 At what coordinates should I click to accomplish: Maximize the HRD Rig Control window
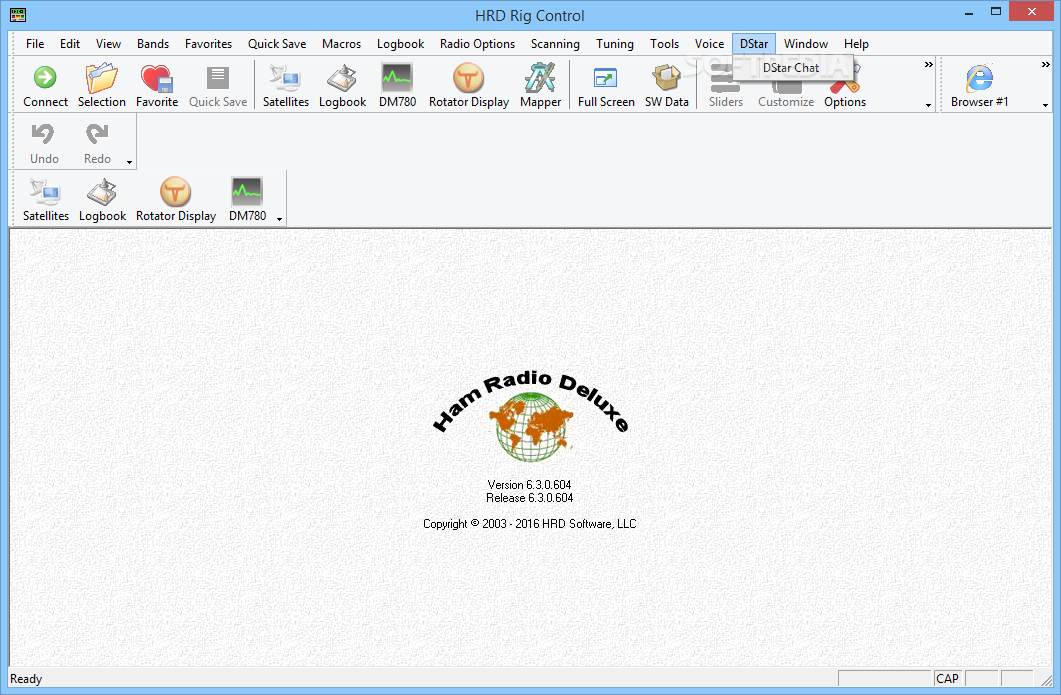pyautogui.click(x=995, y=12)
